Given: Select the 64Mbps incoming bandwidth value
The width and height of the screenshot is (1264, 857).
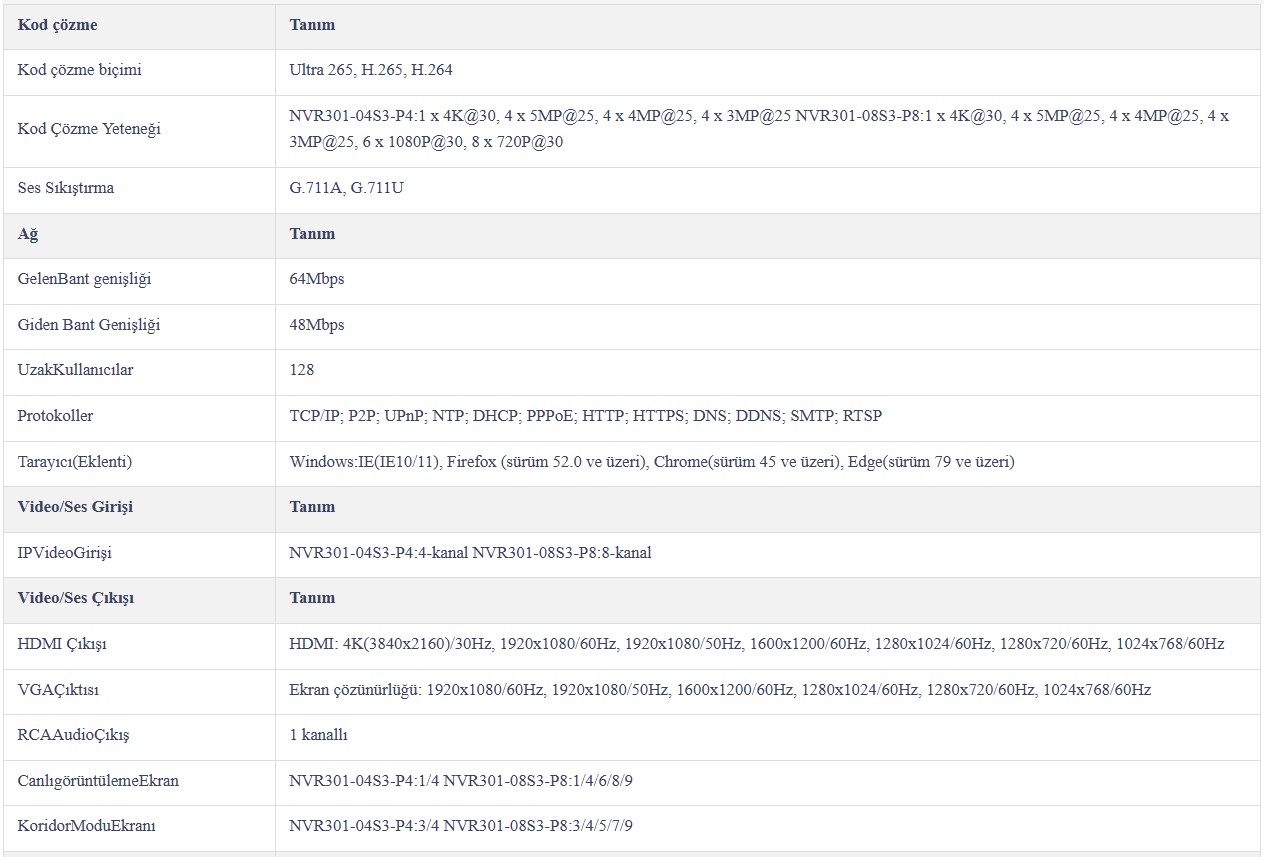Looking at the screenshot, I should point(317,279).
